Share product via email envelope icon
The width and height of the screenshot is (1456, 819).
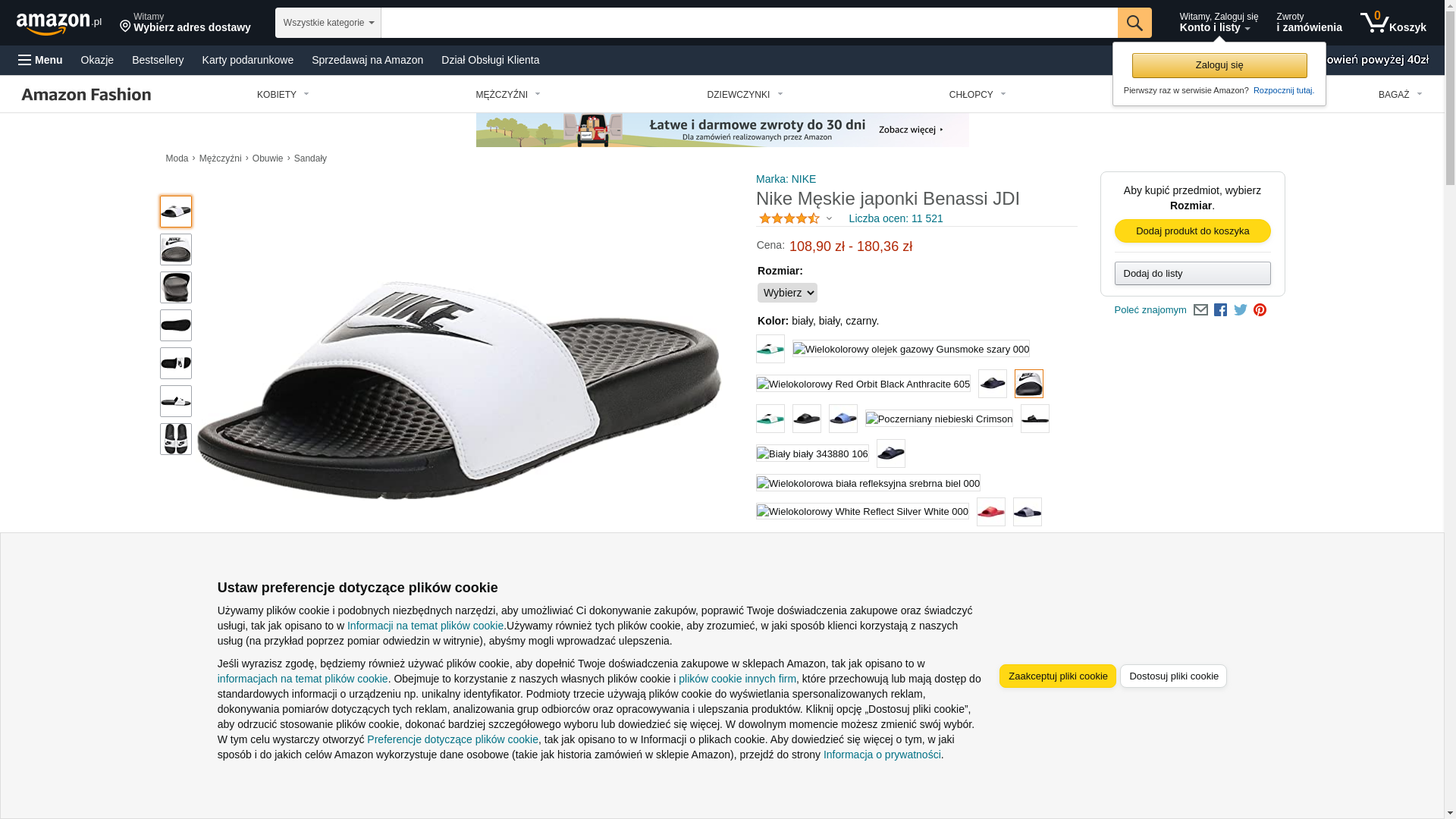1200,310
